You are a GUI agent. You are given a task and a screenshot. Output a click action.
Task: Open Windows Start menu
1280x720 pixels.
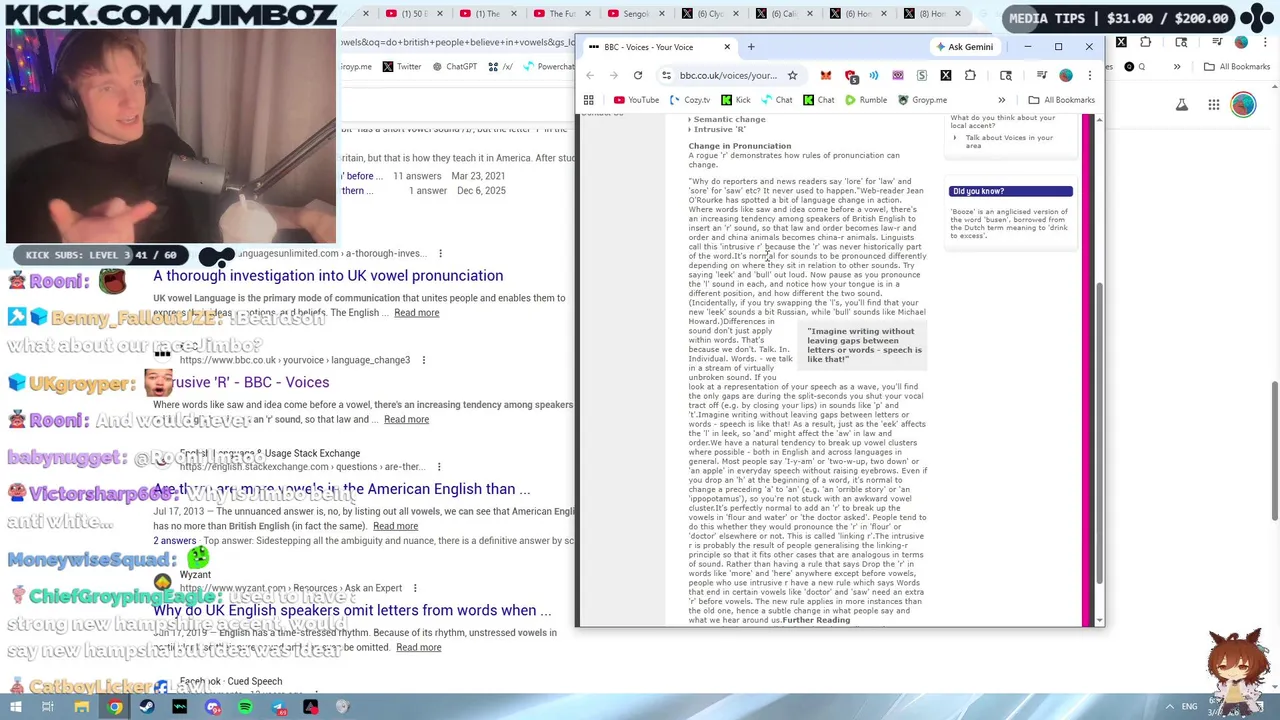15,707
